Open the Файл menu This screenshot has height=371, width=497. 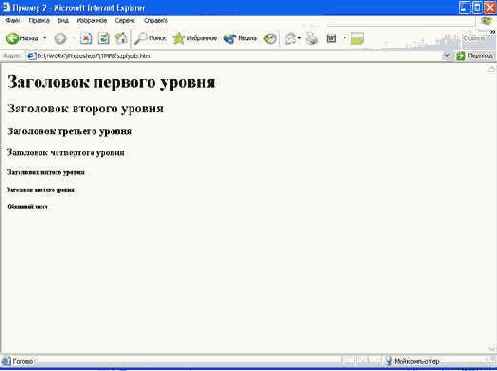(x=13, y=21)
